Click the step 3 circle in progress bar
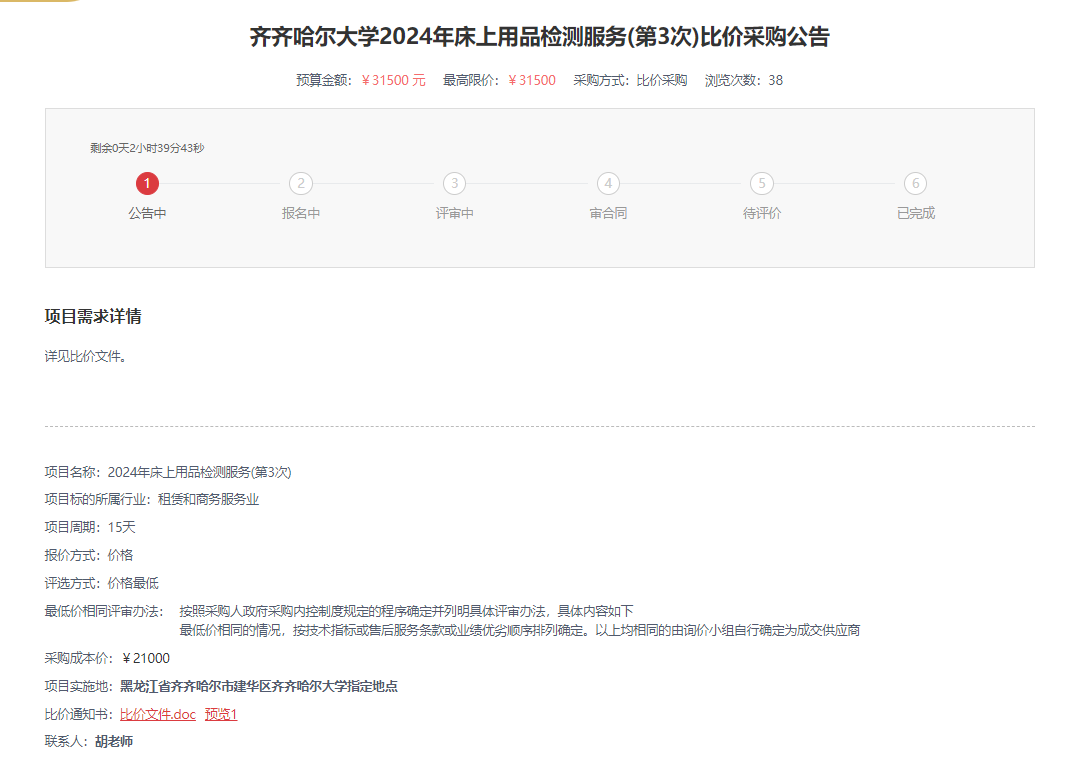This screenshot has width=1080, height=759. point(455,183)
